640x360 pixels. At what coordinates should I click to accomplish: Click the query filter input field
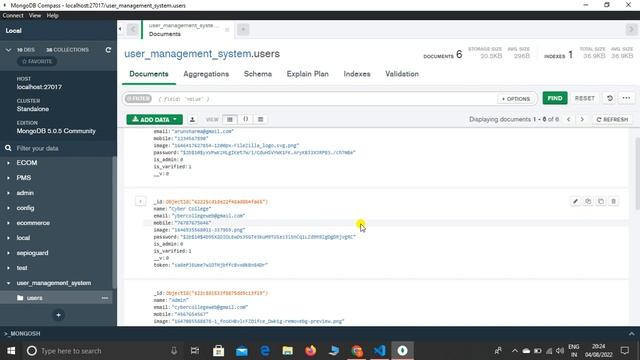coord(324,99)
